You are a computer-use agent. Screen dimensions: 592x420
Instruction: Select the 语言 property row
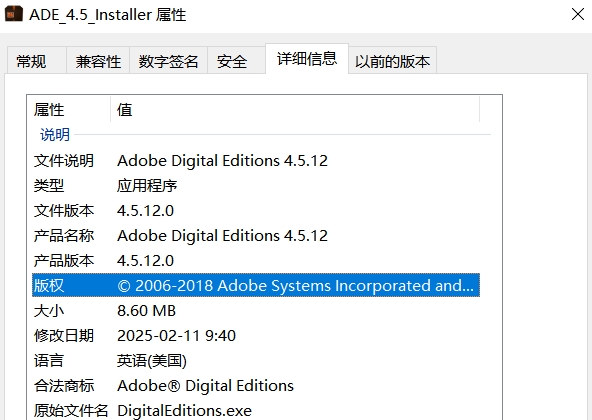pyautogui.click(x=256, y=361)
